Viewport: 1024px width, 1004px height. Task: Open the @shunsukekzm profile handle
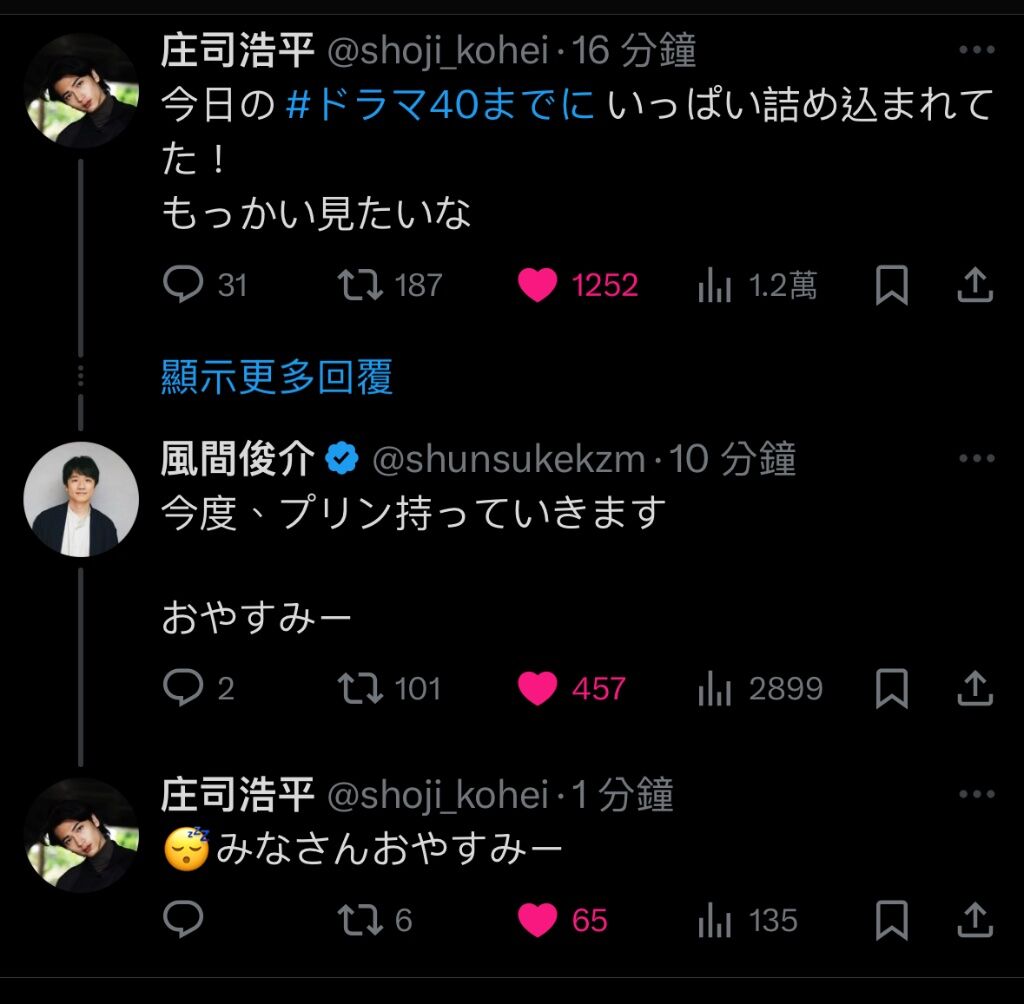(x=508, y=459)
